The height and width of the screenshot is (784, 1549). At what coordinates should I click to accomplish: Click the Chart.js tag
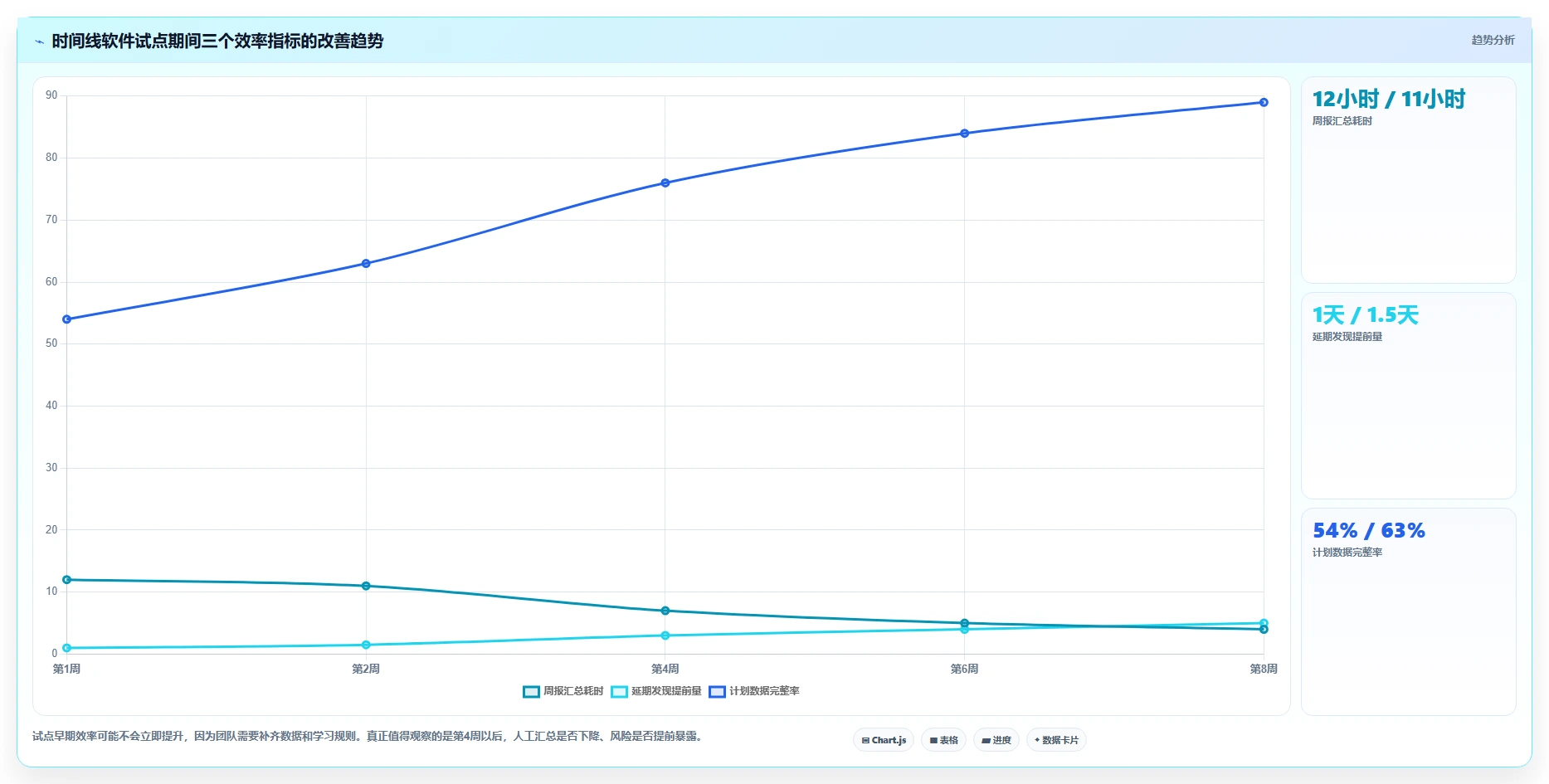(x=884, y=740)
